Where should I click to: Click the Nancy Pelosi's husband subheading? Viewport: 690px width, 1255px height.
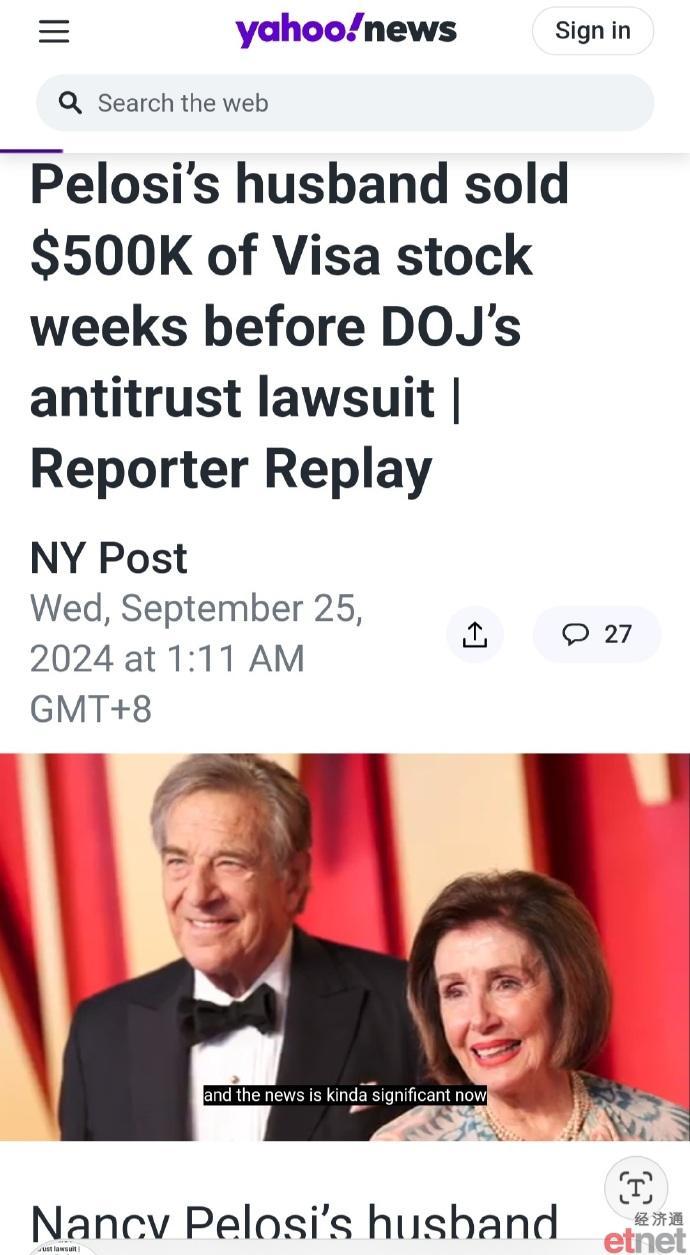294,1224
